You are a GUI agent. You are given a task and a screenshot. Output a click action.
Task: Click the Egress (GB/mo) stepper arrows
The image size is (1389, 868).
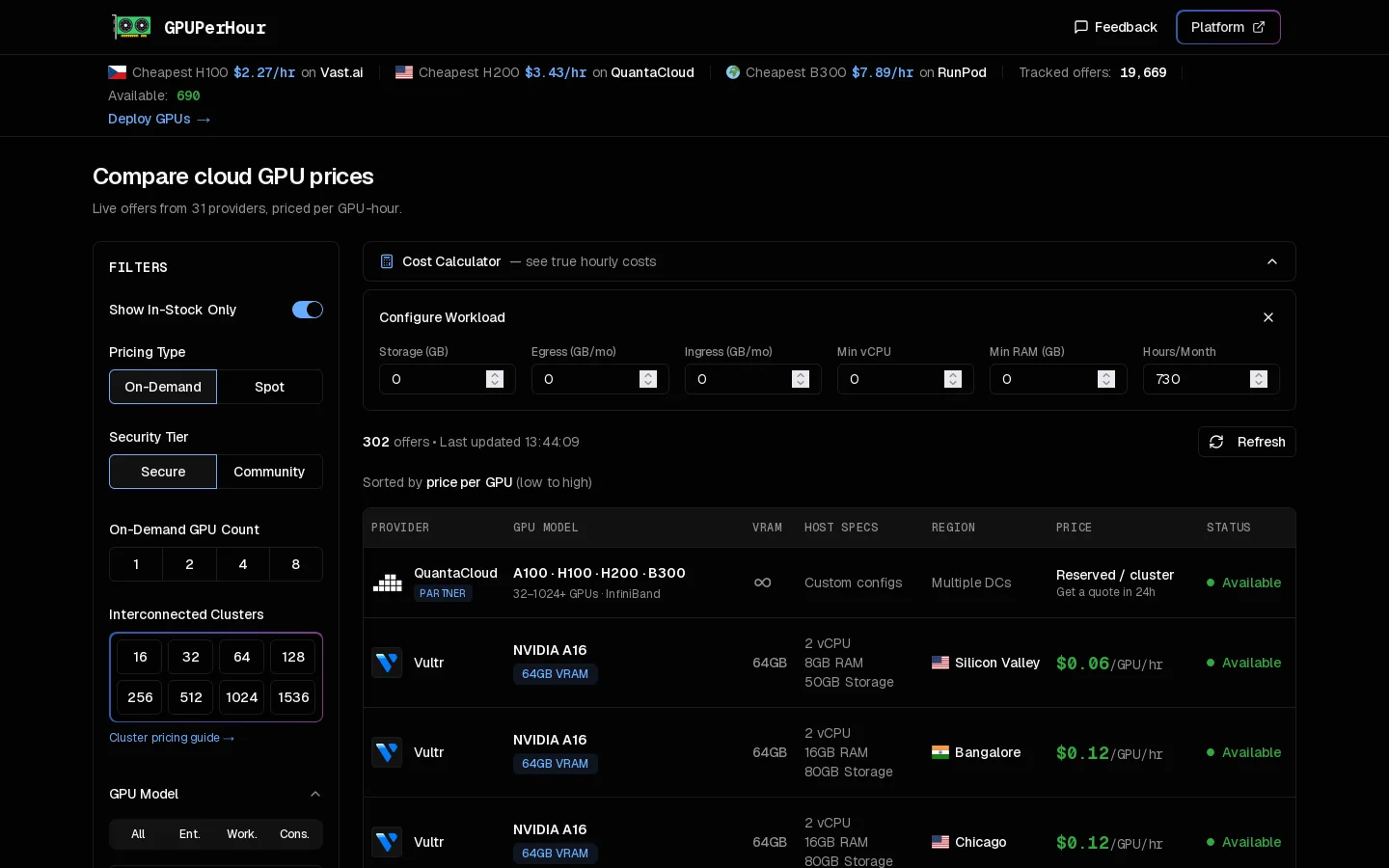[648, 379]
